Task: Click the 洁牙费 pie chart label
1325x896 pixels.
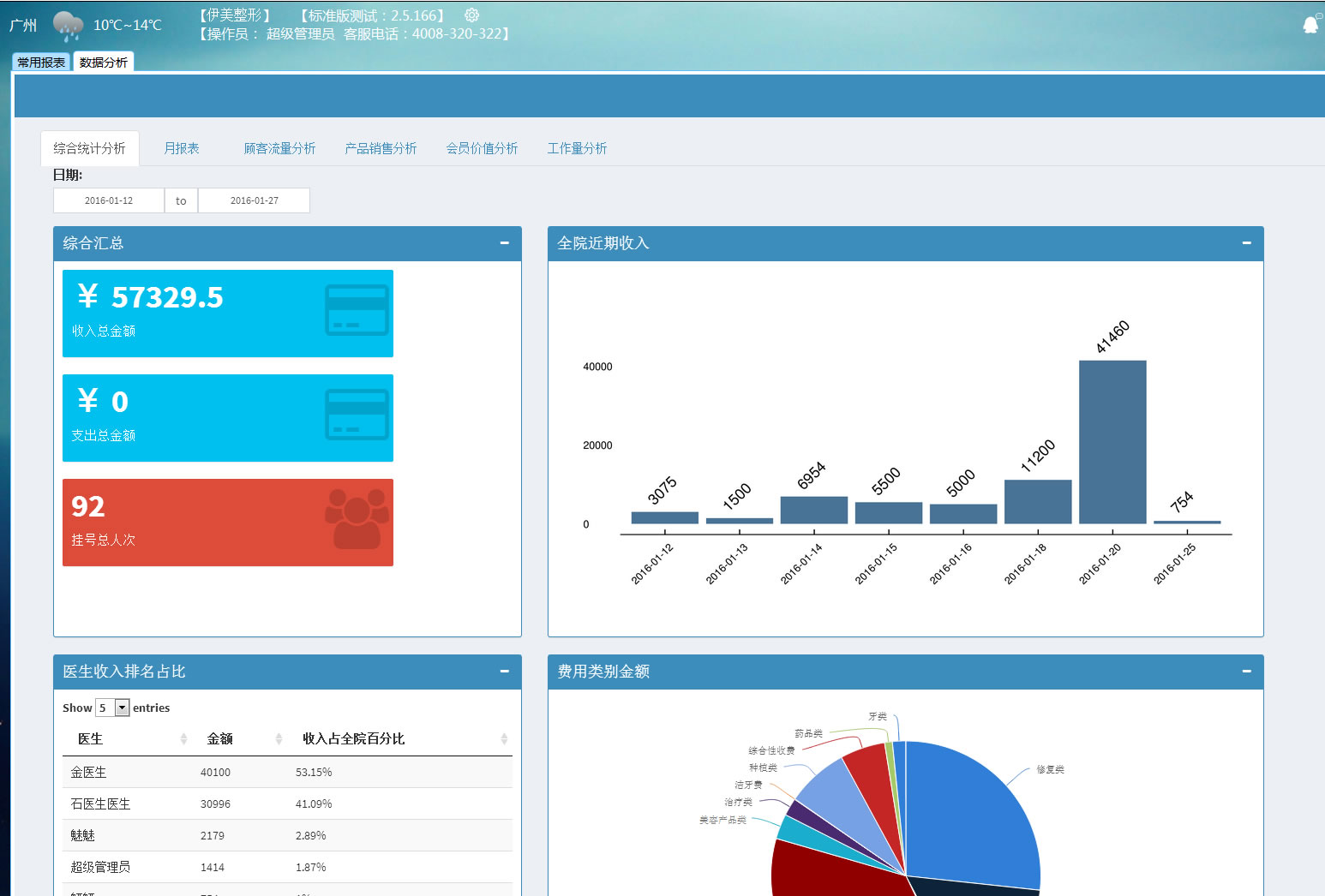Action: [x=748, y=785]
